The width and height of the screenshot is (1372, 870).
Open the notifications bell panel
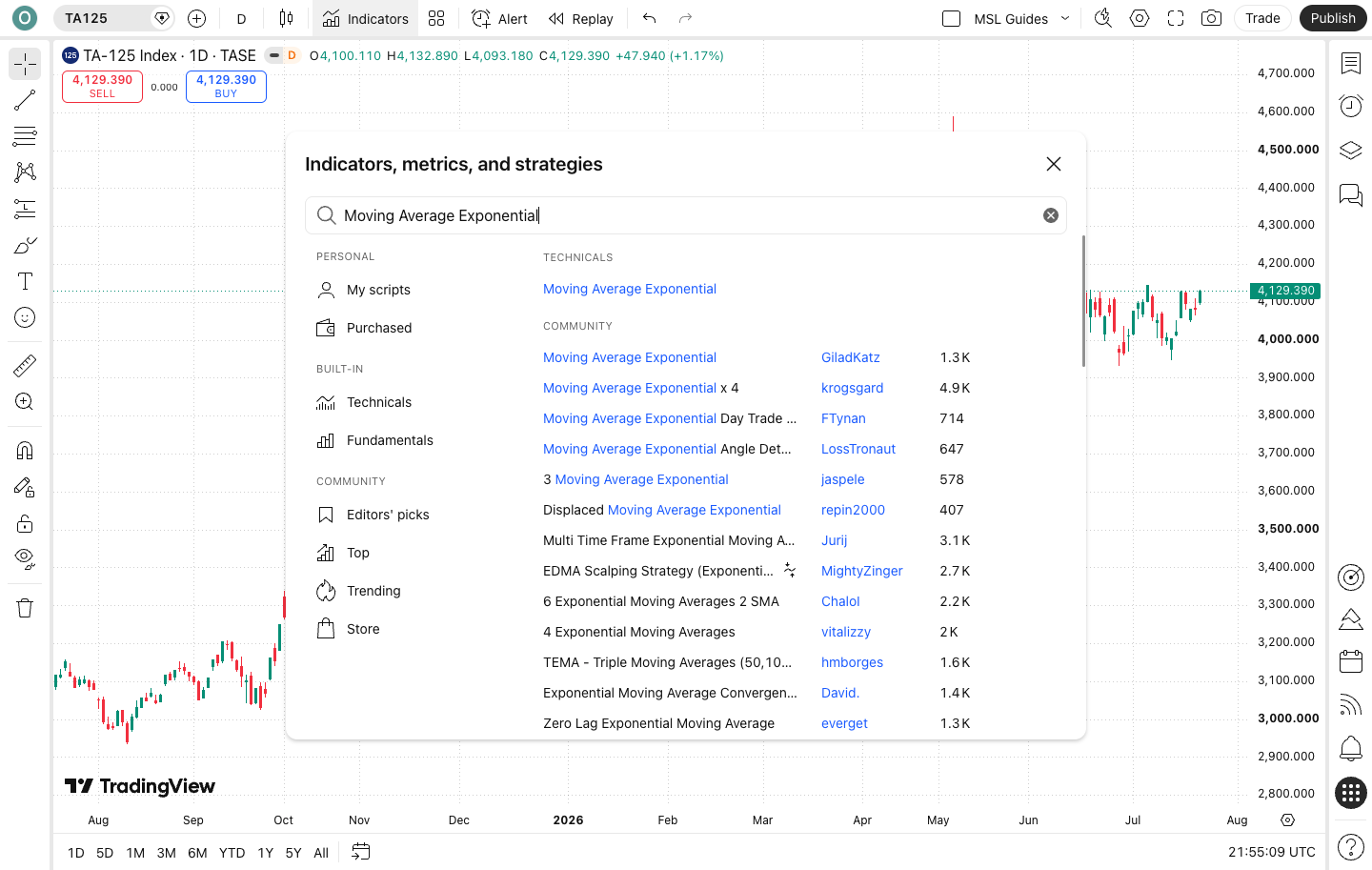[1350, 748]
